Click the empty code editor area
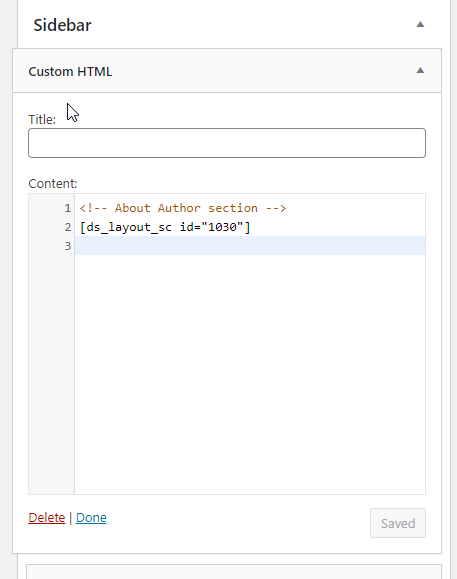Image resolution: width=457 pixels, height=579 pixels. 250,373
